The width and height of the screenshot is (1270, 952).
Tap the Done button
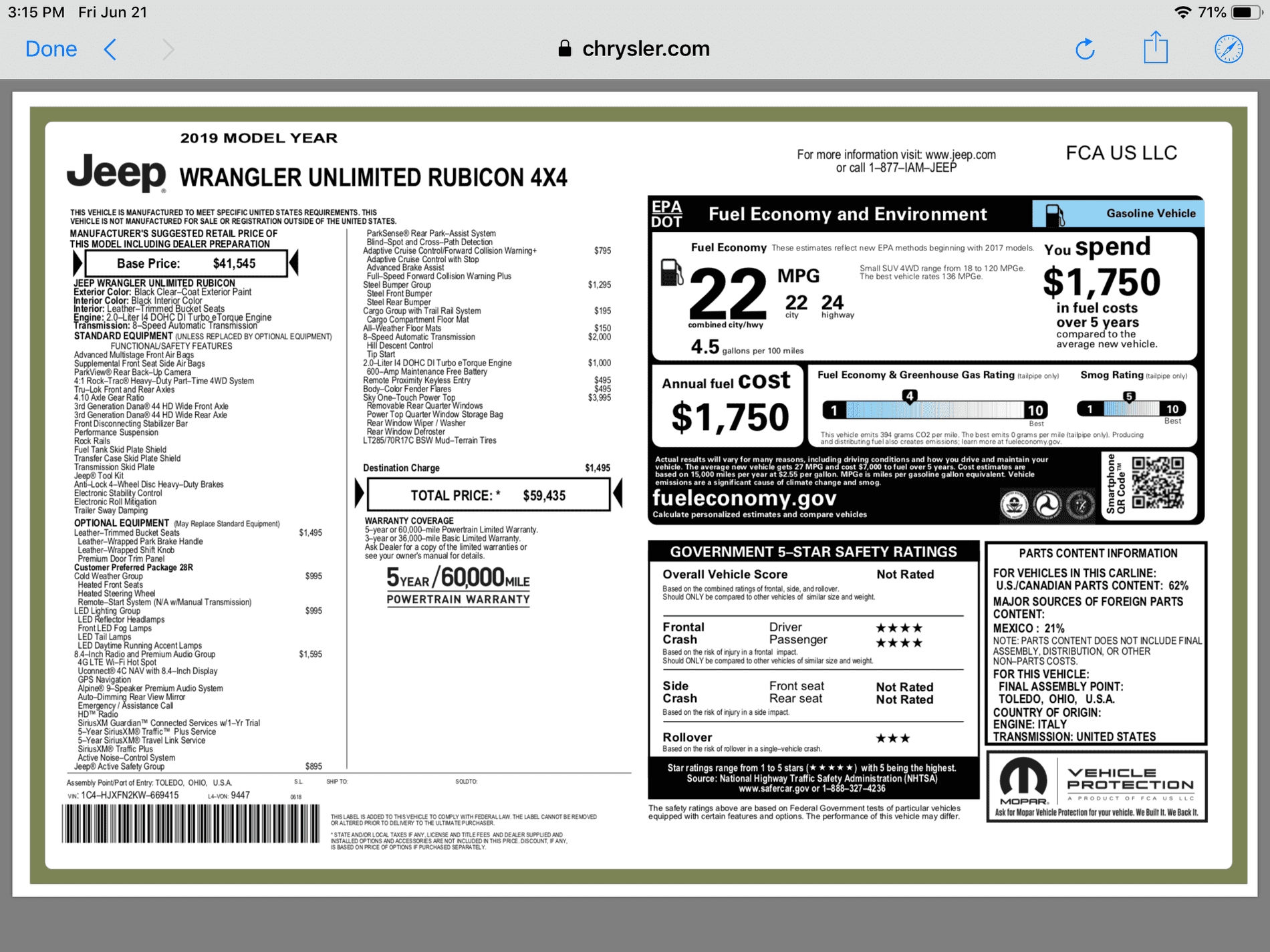click(51, 49)
